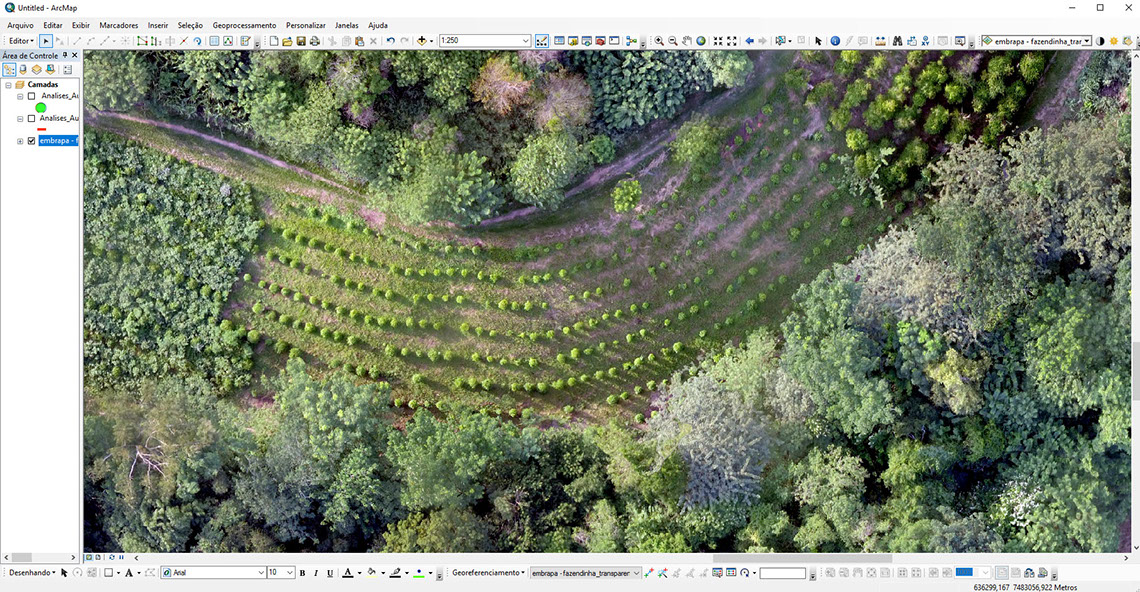Image resolution: width=1140 pixels, height=592 pixels.
Task: Open the map scale 1:250 dropdown
Action: tap(525, 41)
